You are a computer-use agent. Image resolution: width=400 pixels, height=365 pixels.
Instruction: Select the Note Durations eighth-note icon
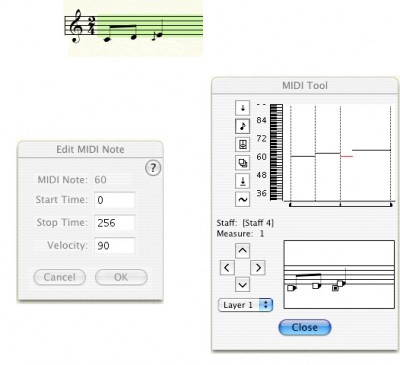[x=243, y=126]
